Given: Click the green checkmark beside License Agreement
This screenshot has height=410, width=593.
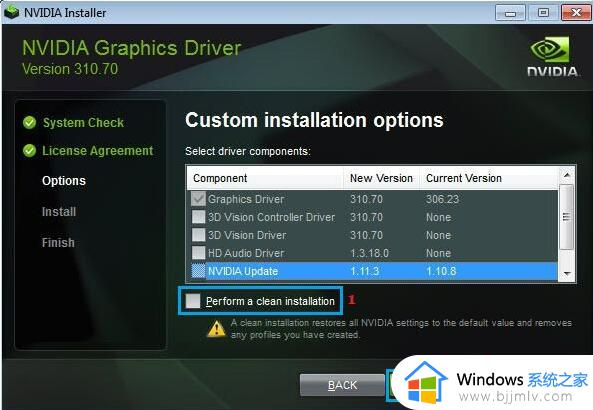Looking at the screenshot, I should coord(29,151).
